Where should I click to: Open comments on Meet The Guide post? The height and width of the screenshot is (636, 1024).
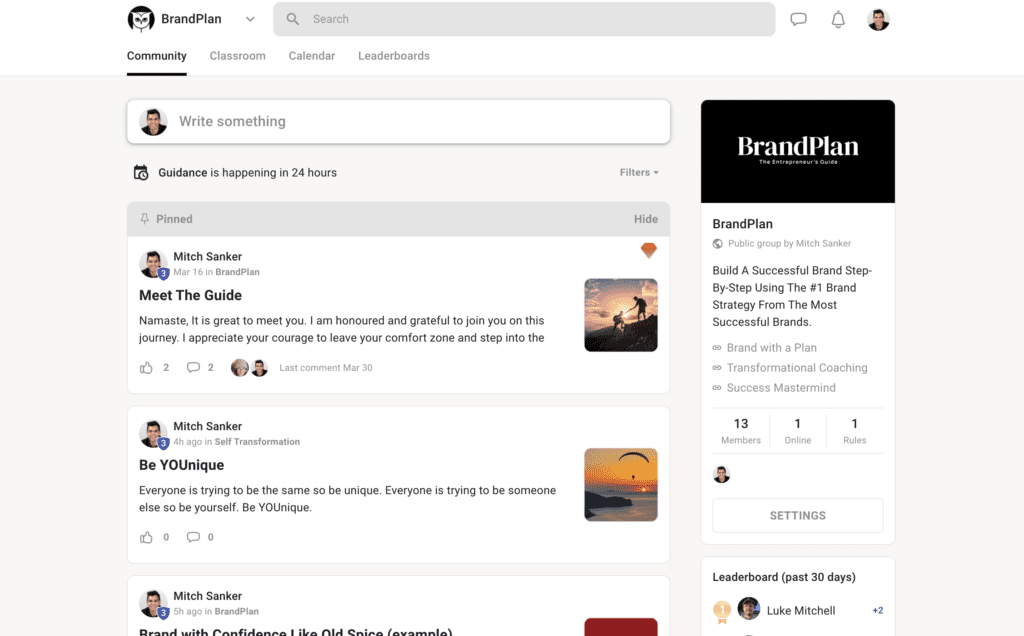193,368
